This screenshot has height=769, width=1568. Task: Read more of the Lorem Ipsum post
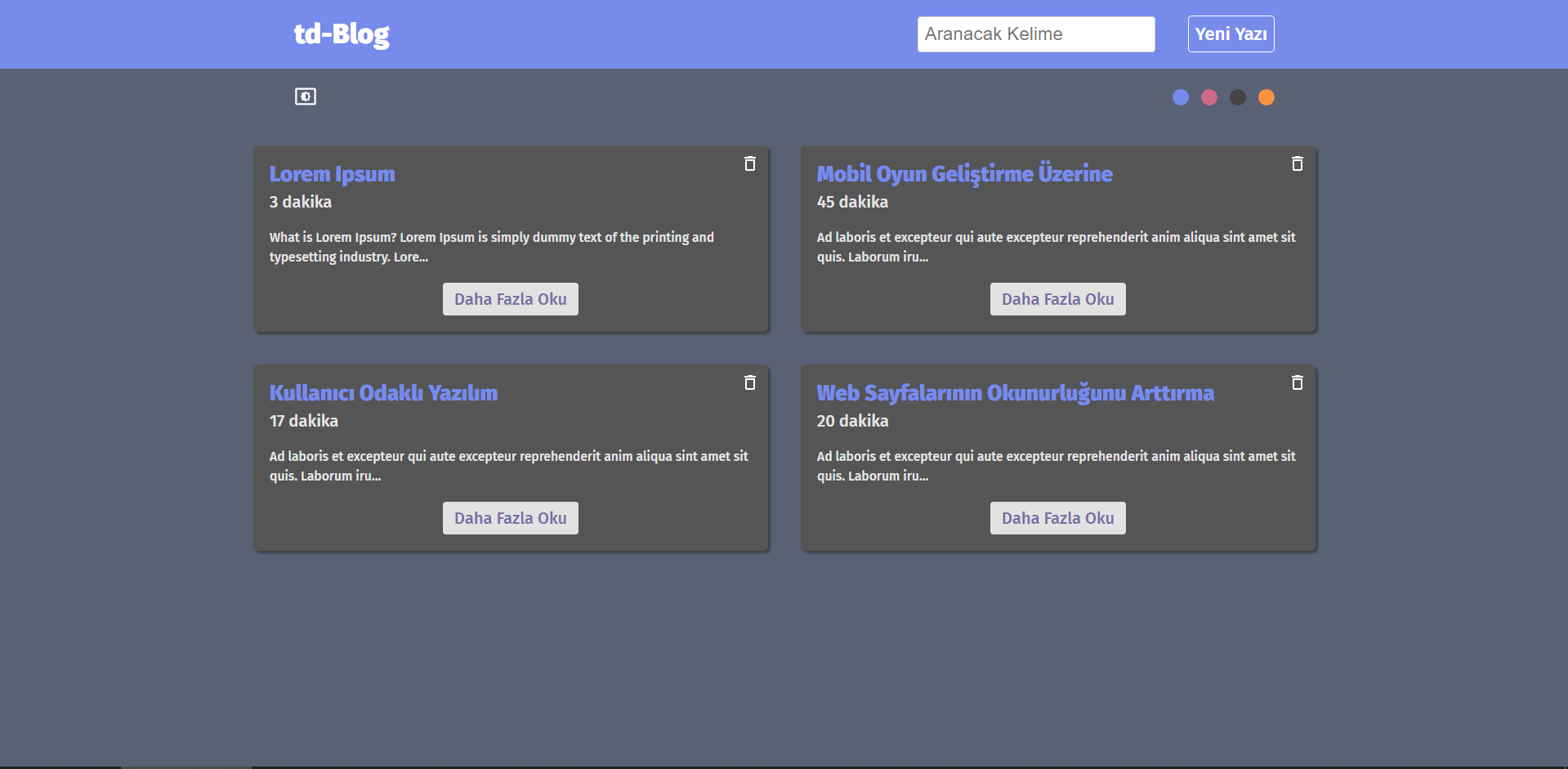511,299
